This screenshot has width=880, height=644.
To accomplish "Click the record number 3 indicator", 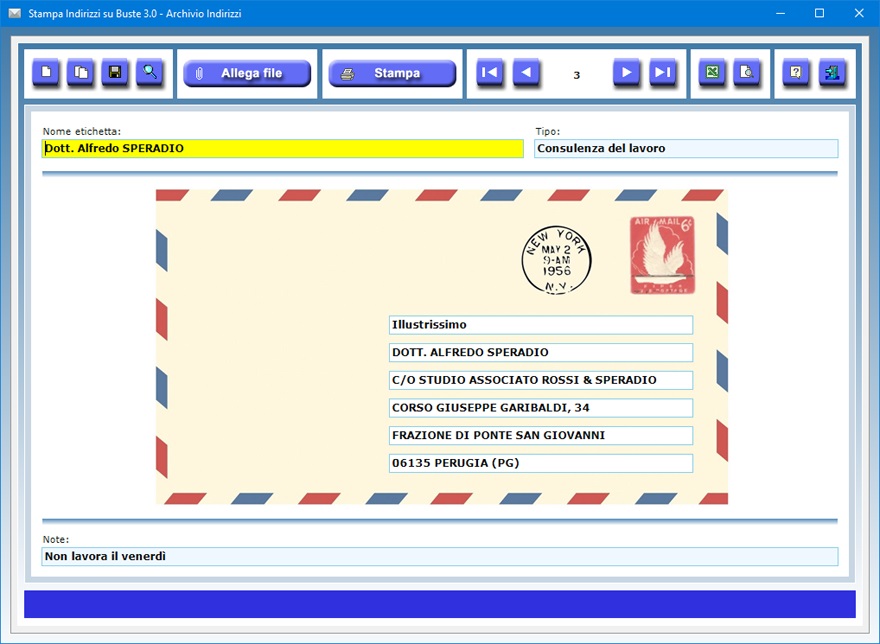I will (576, 75).
